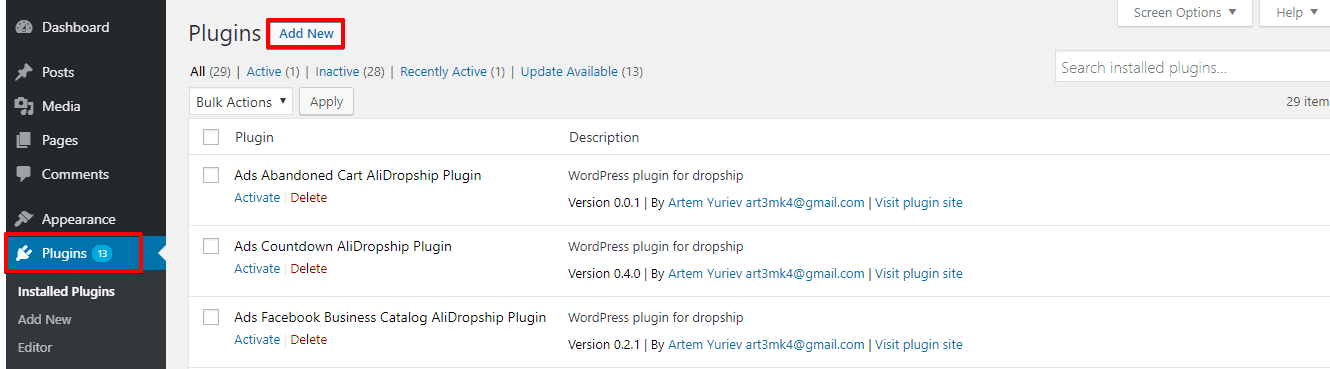Toggle the select-all checkbox in table header
The image size is (1330, 369).
click(x=211, y=137)
